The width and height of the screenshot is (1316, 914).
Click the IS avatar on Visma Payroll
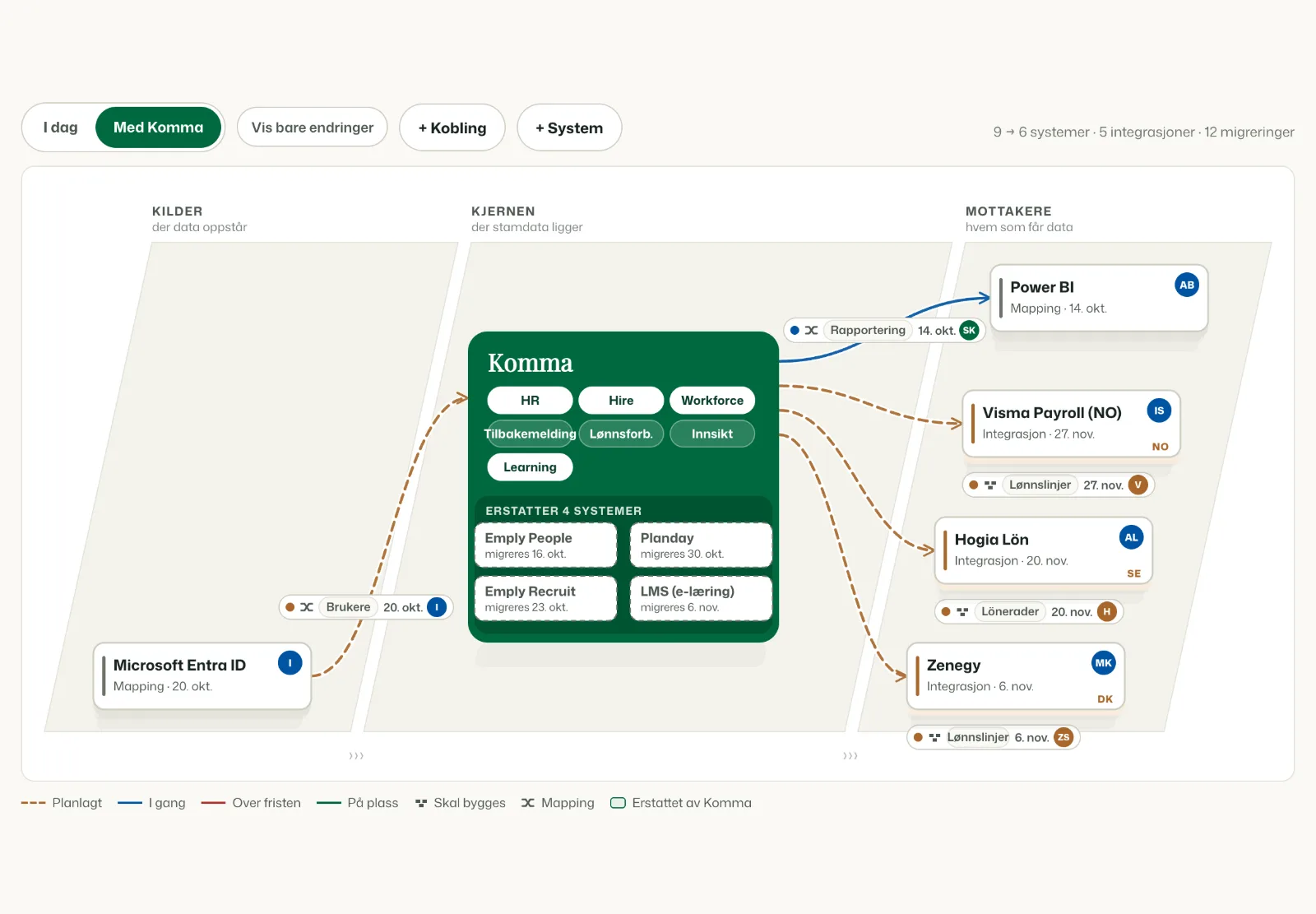1159,411
